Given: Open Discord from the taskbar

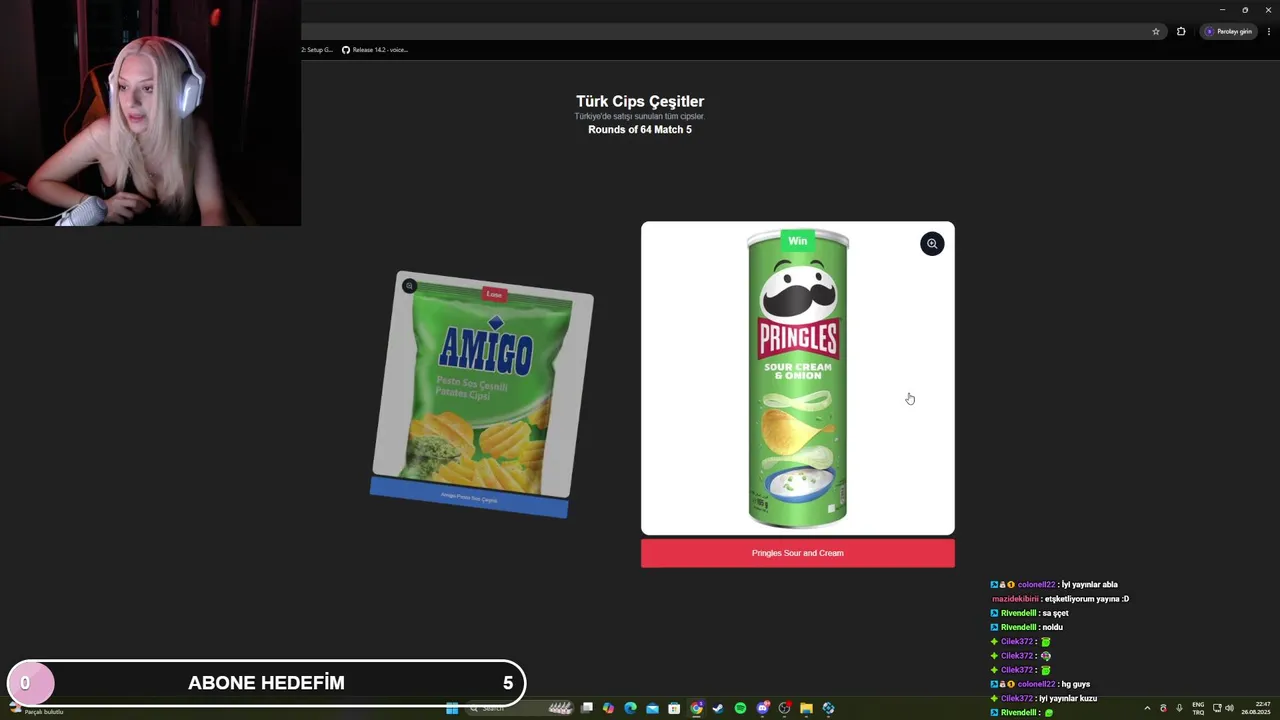Looking at the screenshot, I should pos(763,708).
